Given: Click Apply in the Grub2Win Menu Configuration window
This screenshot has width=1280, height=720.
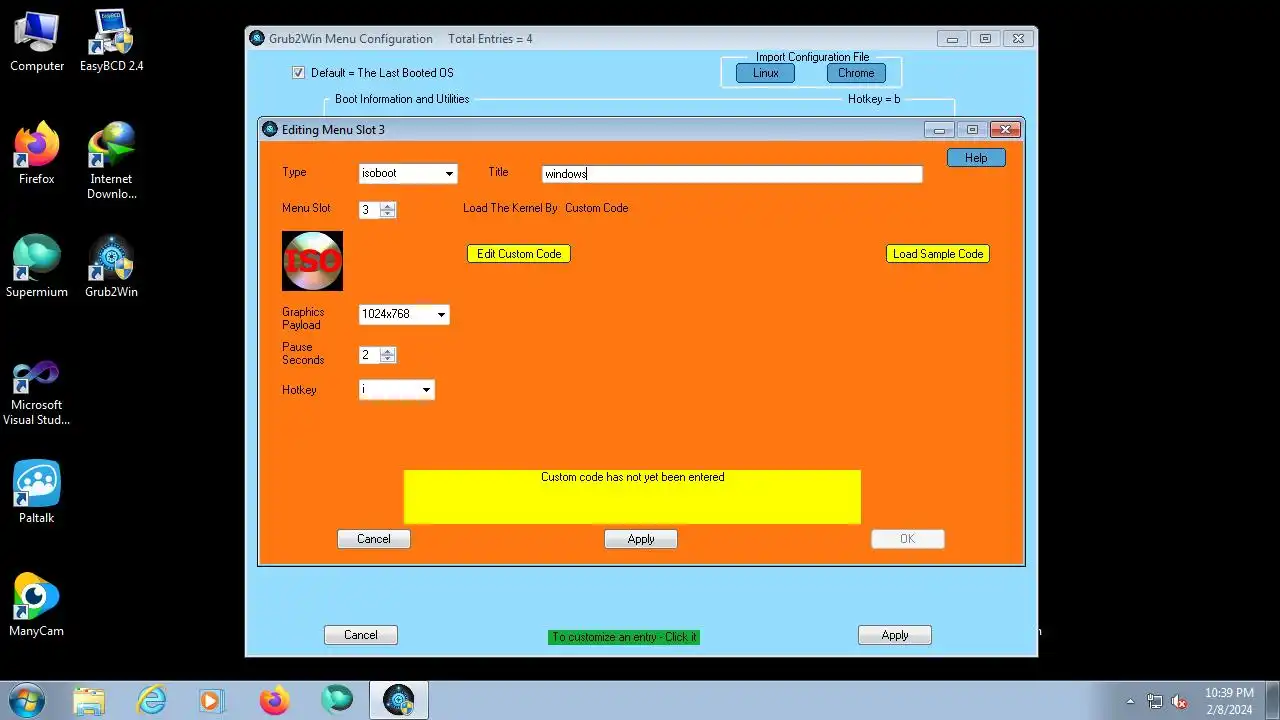Looking at the screenshot, I should [x=895, y=635].
